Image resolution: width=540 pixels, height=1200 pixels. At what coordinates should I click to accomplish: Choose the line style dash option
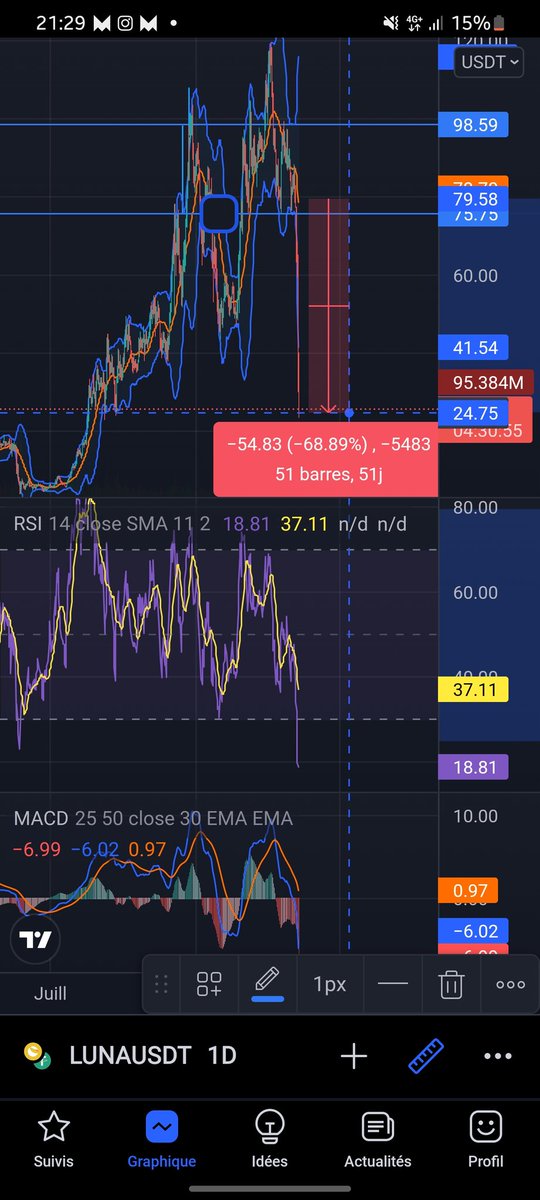[393, 984]
